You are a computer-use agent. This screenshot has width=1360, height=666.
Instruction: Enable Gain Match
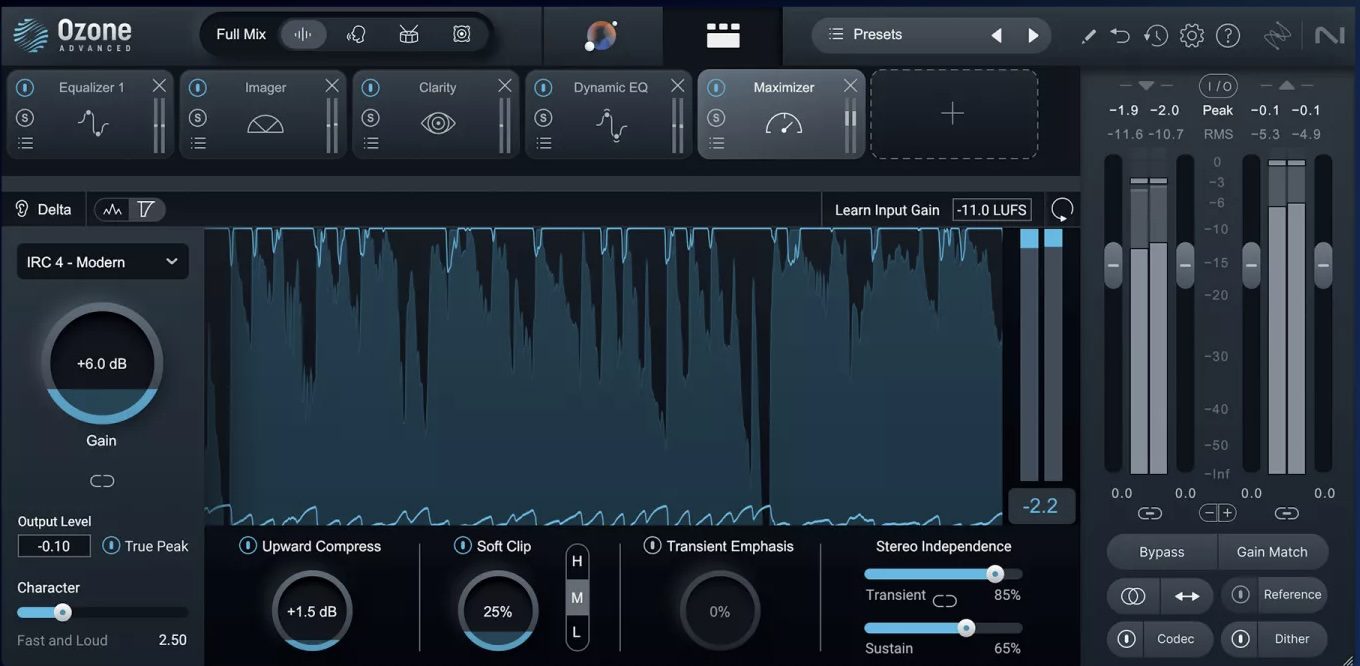pos(1273,551)
